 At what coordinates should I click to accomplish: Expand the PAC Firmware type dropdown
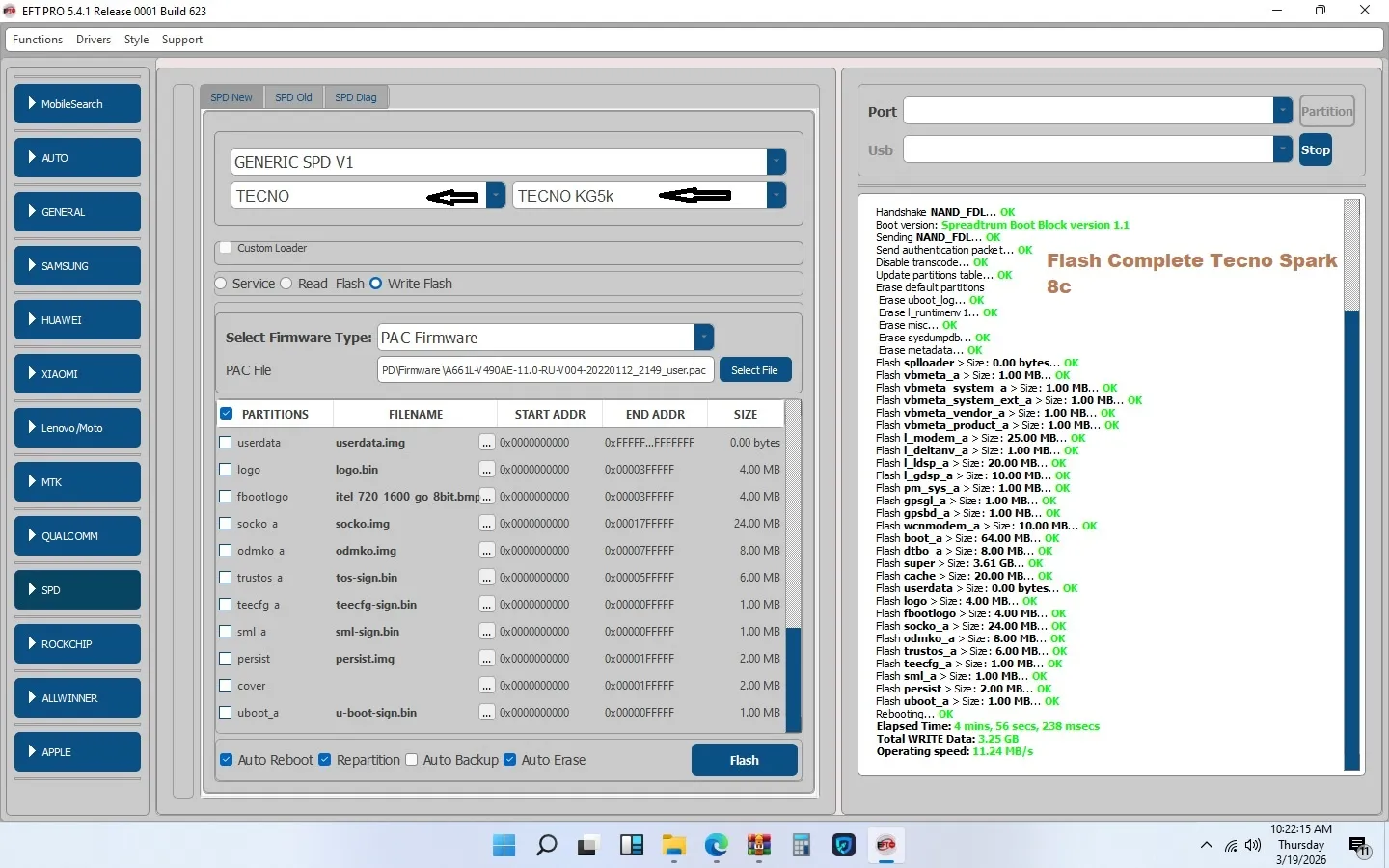[704, 338]
